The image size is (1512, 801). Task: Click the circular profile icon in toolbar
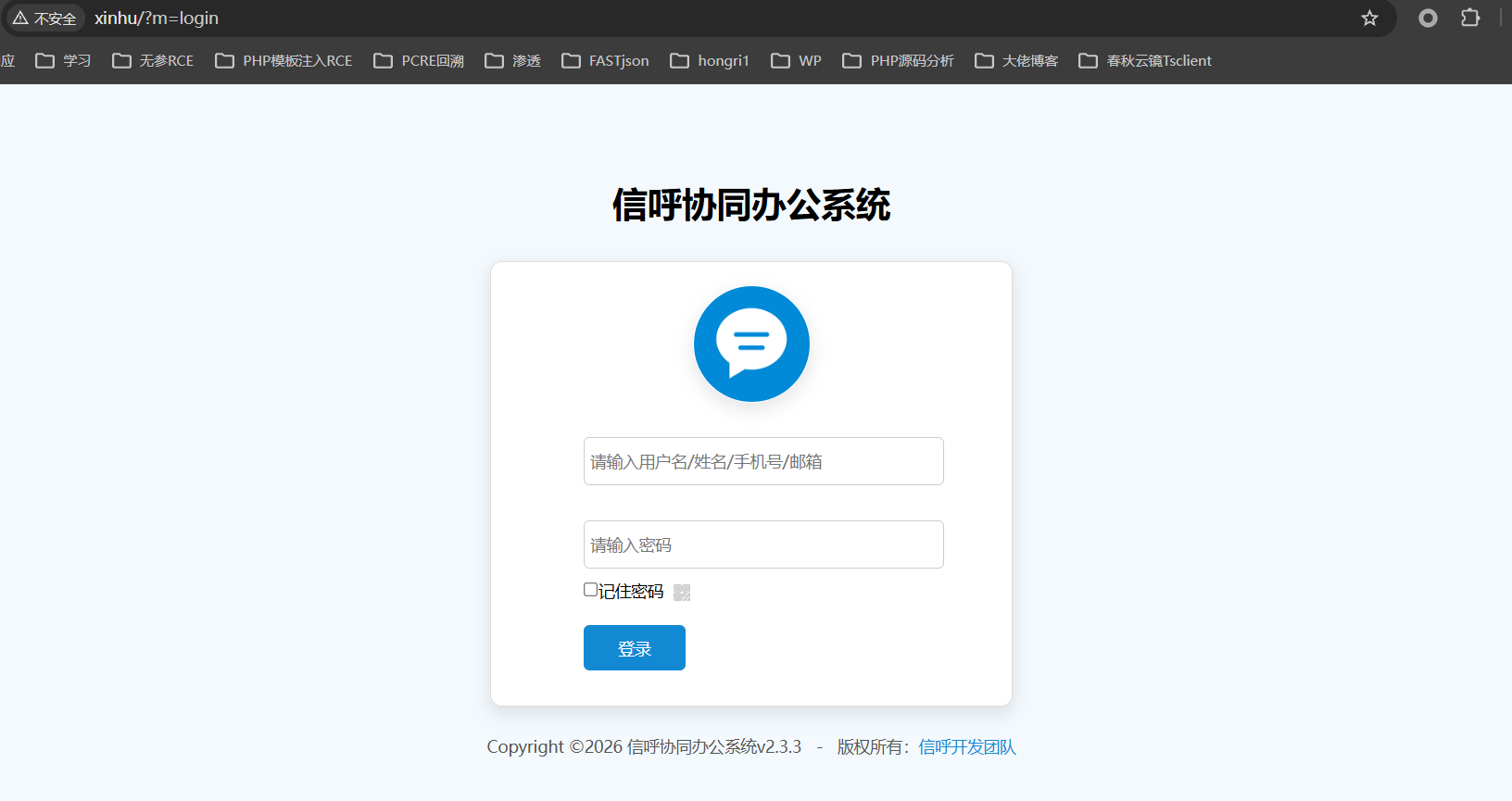pos(1428,18)
